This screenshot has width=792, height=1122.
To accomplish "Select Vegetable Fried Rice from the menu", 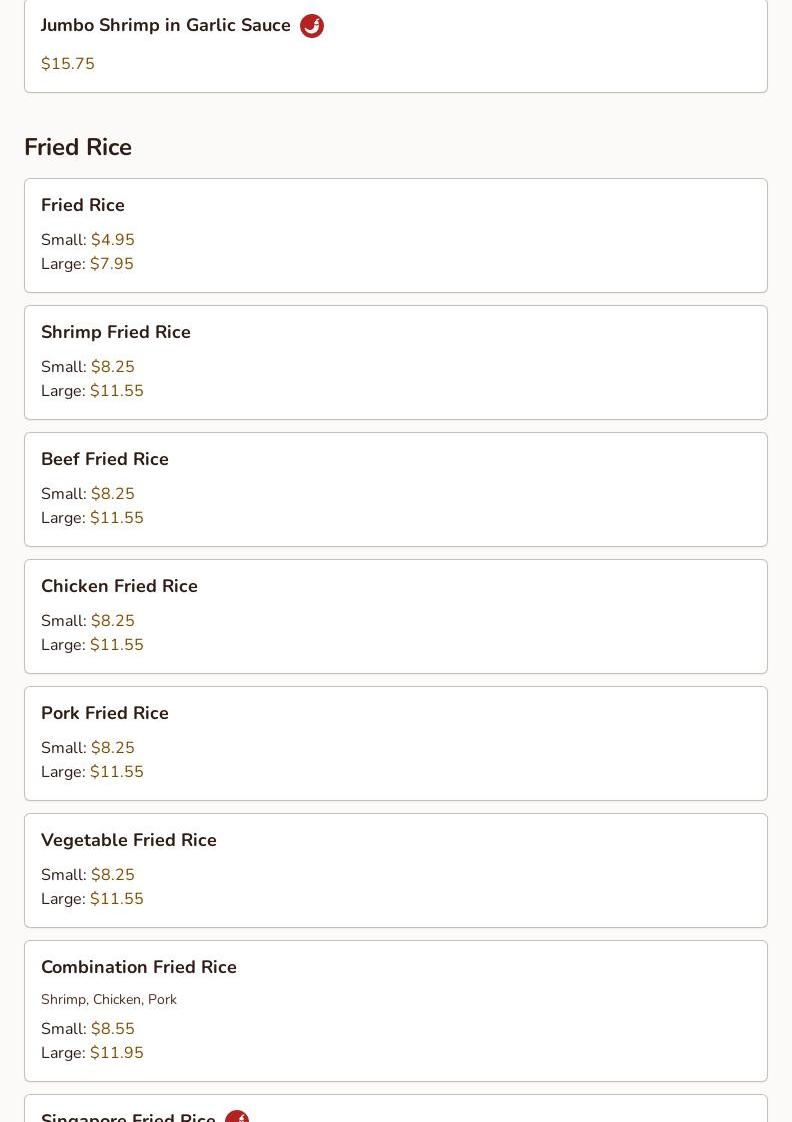I will click(x=129, y=840).
